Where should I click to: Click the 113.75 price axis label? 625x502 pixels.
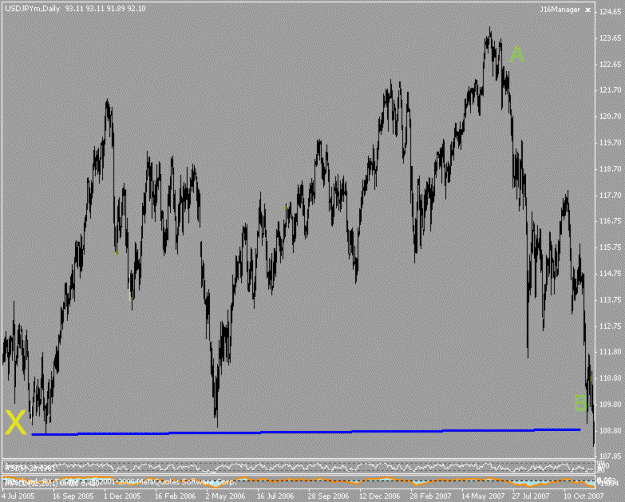coord(610,300)
